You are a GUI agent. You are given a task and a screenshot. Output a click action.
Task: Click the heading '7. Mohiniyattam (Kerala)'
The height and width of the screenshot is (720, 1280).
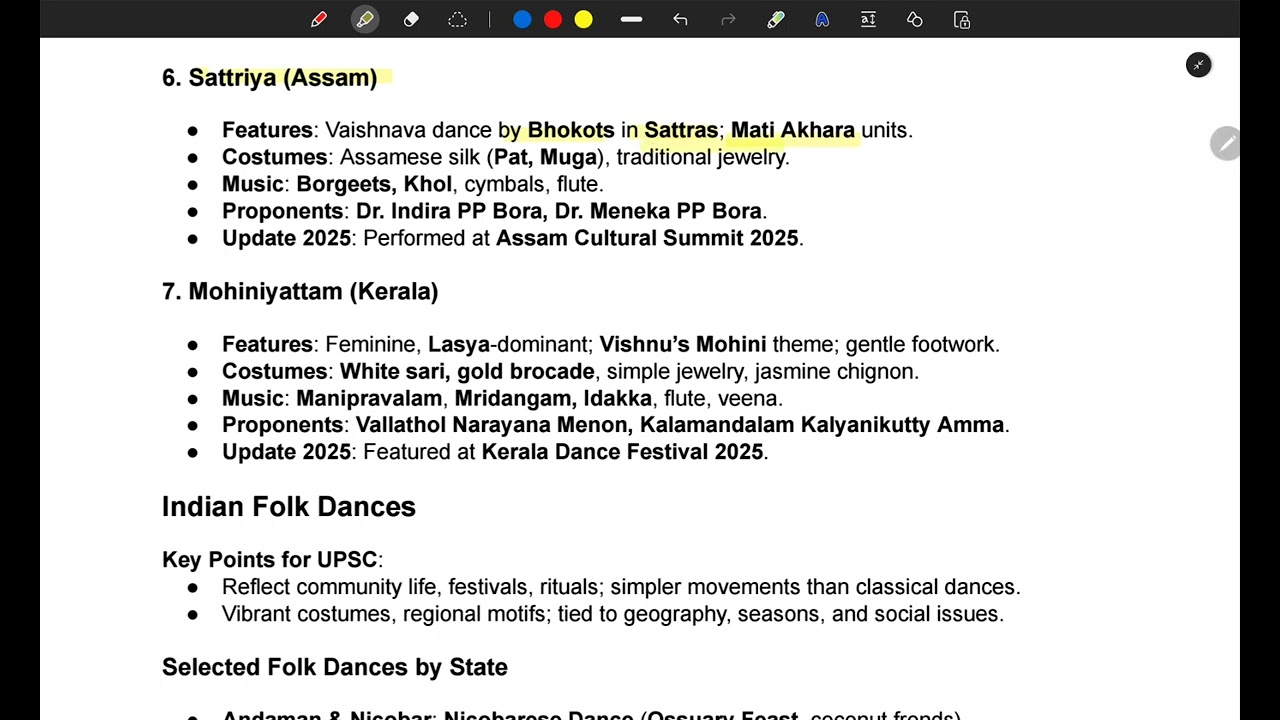coord(300,292)
